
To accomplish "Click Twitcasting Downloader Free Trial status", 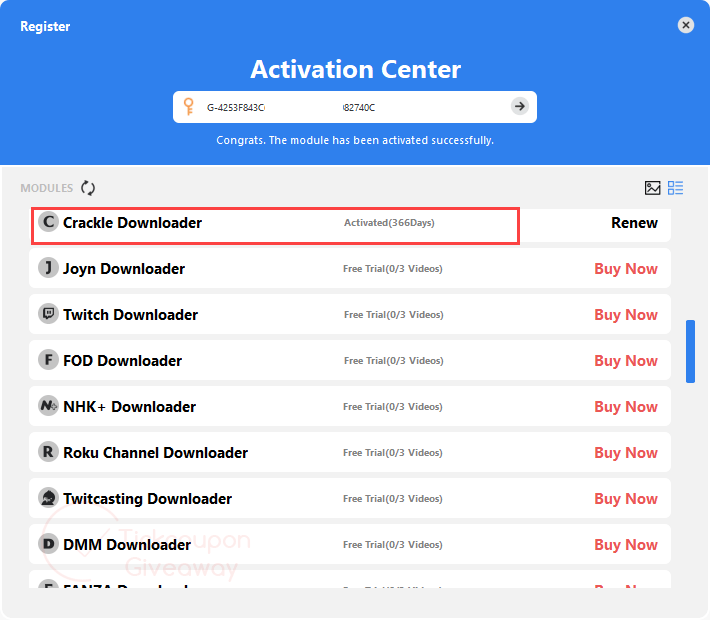I will click(393, 499).
